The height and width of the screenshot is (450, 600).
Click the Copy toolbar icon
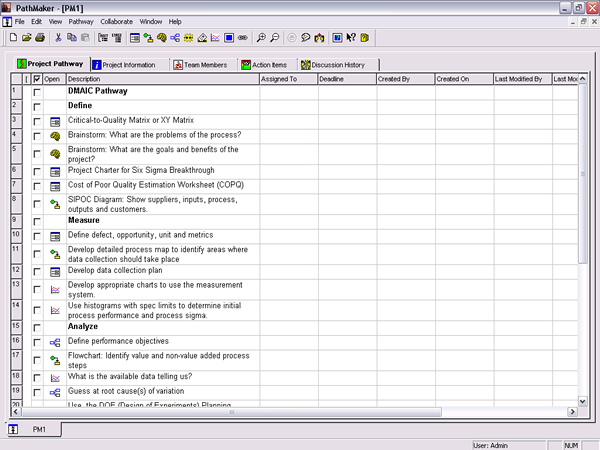coord(72,38)
